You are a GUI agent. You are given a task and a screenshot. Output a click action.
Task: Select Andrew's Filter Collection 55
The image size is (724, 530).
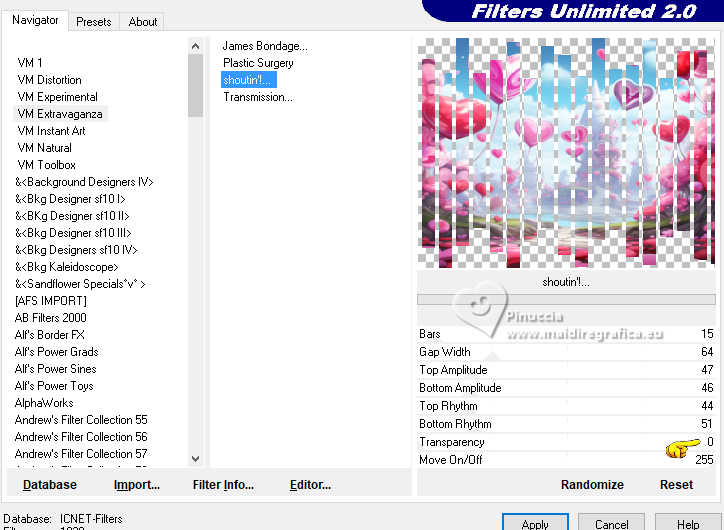pyautogui.click(x=81, y=420)
